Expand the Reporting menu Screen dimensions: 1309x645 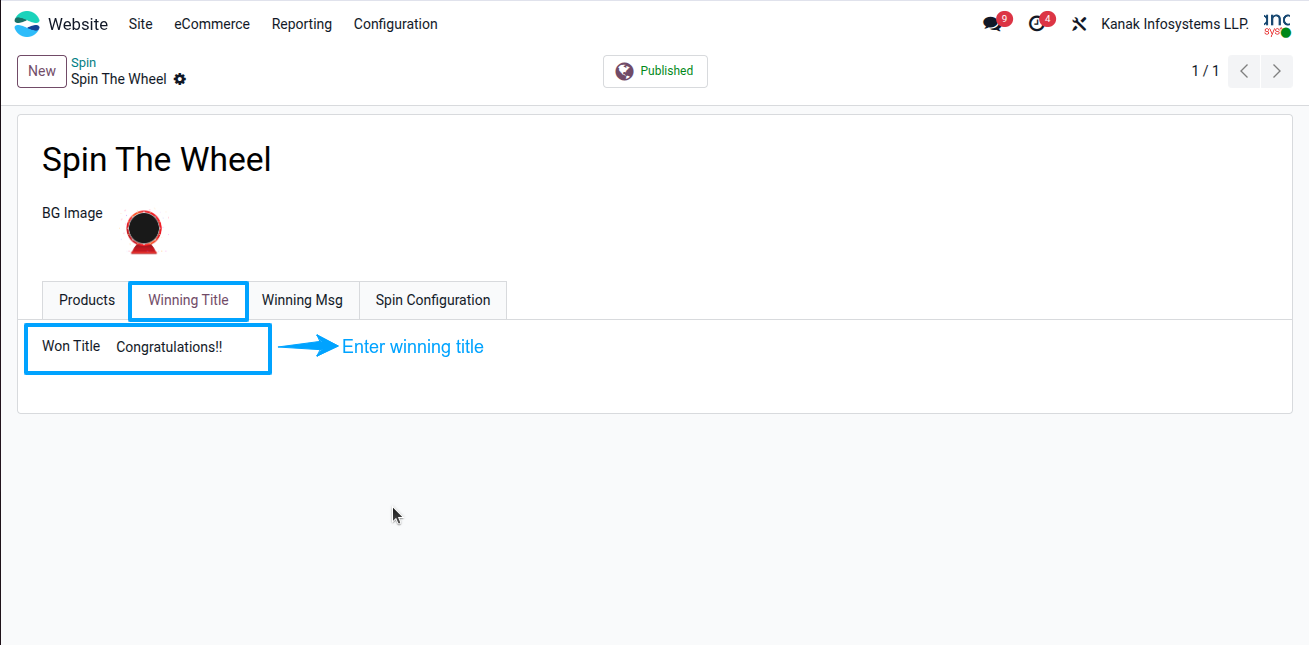click(x=302, y=24)
